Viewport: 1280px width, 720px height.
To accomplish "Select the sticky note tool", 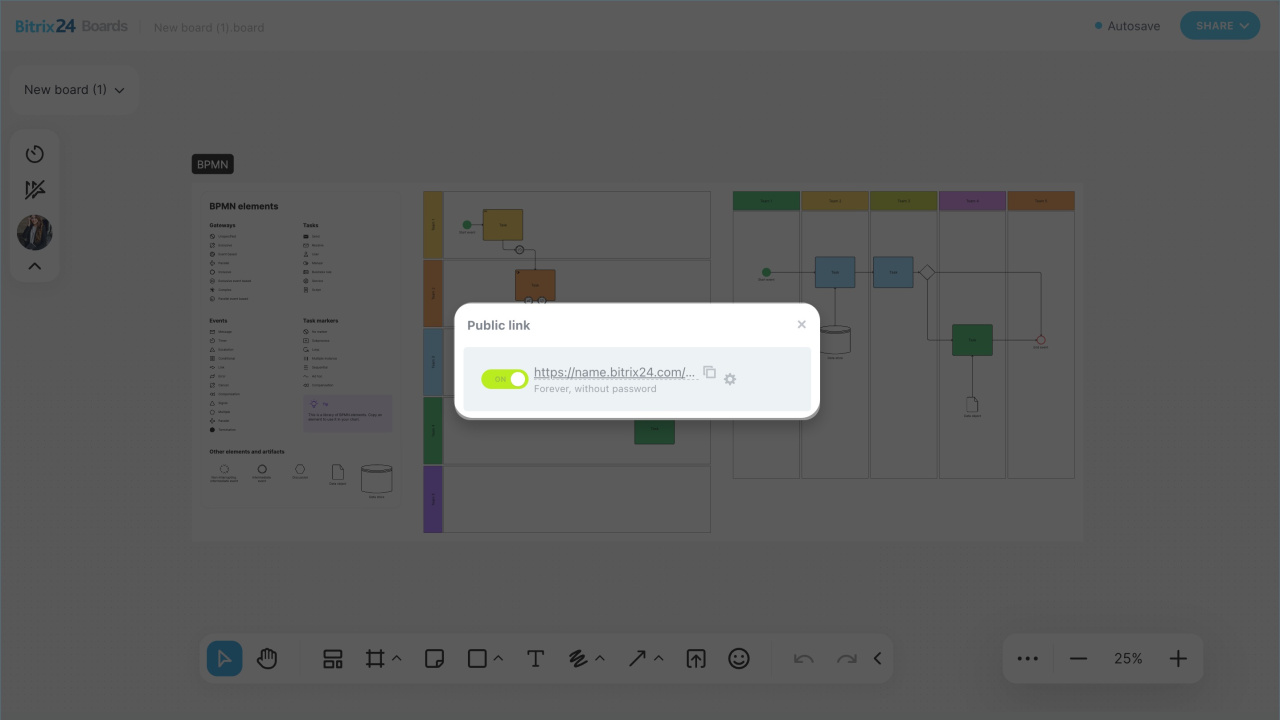I will pos(434,658).
